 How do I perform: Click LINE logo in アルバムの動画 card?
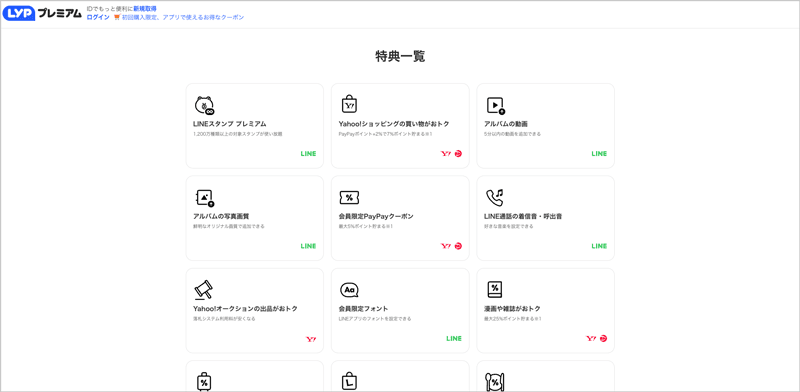tap(599, 154)
